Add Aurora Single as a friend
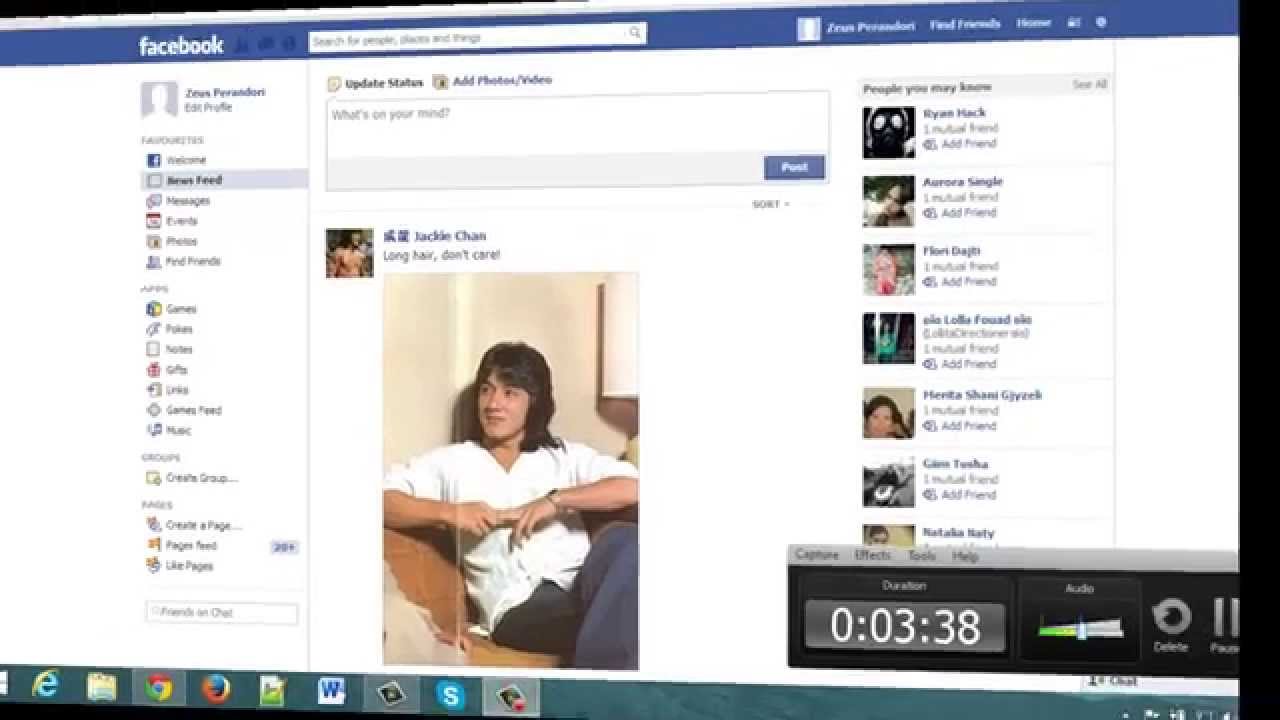 click(960, 213)
